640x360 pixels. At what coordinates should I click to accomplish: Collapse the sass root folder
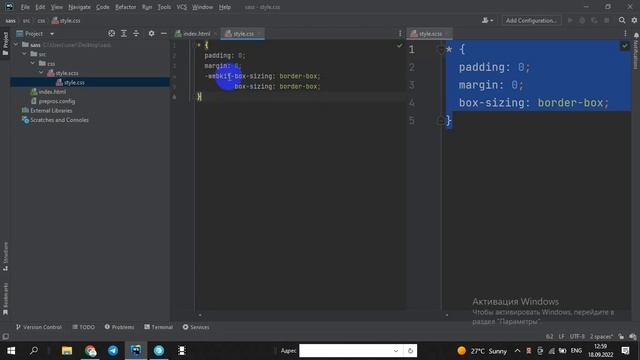[x=16, y=45]
